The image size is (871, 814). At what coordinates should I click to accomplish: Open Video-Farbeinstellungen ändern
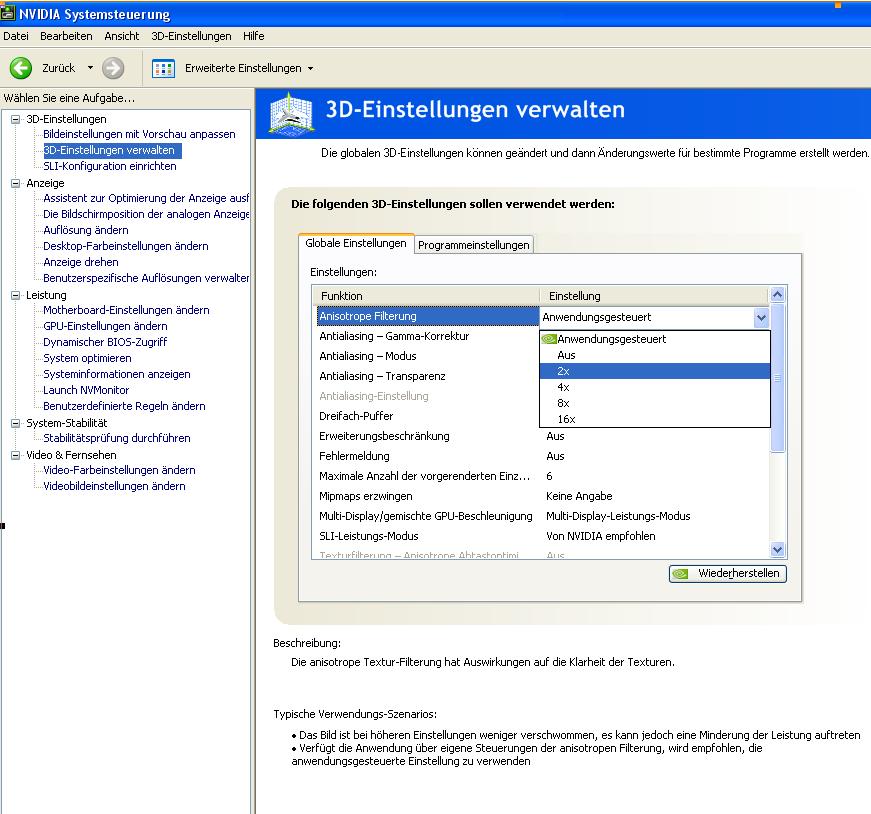pos(119,470)
